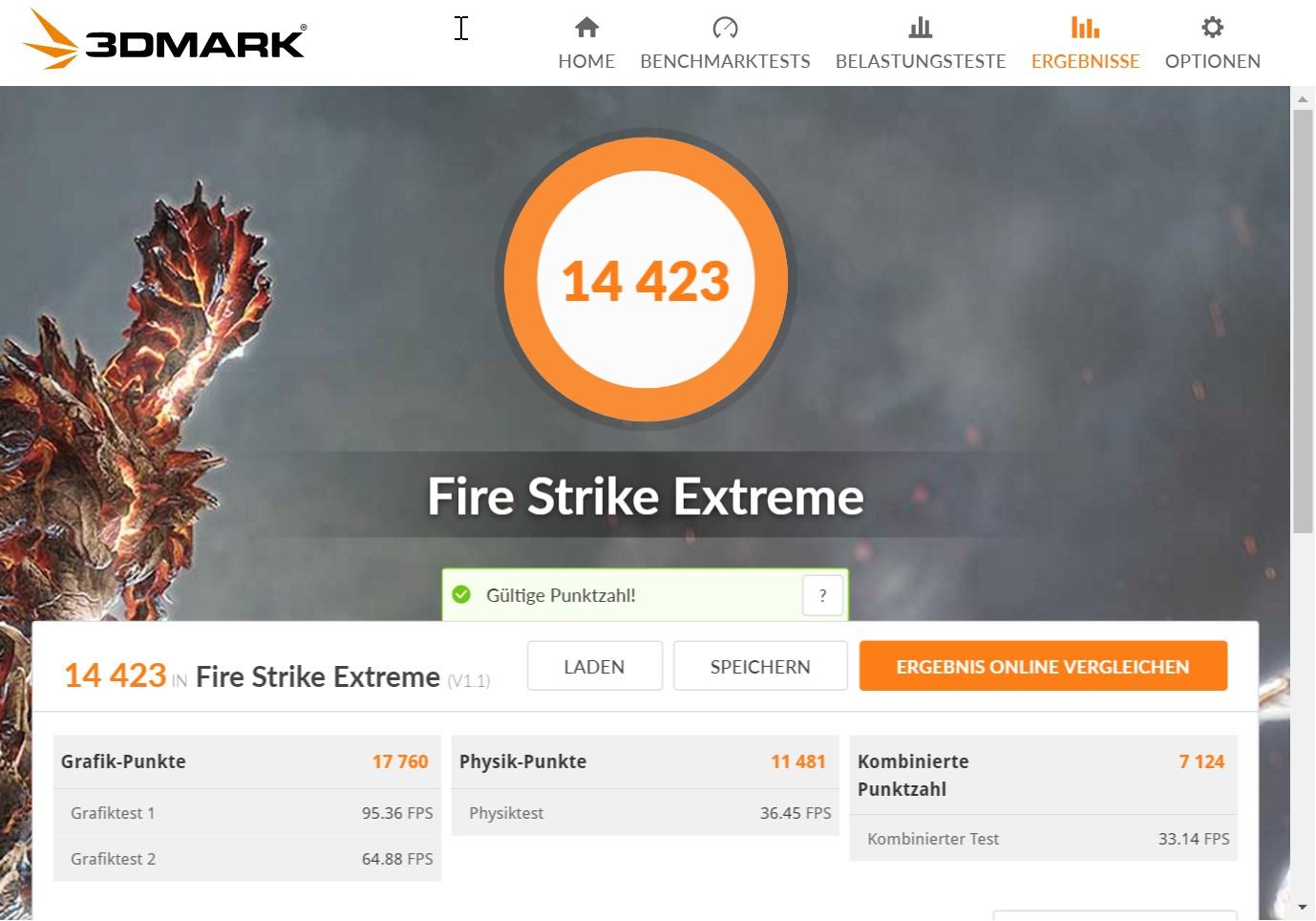Click the green valid score checkmark
Image resolution: width=1316 pixels, height=921 pixels.
[x=461, y=595]
